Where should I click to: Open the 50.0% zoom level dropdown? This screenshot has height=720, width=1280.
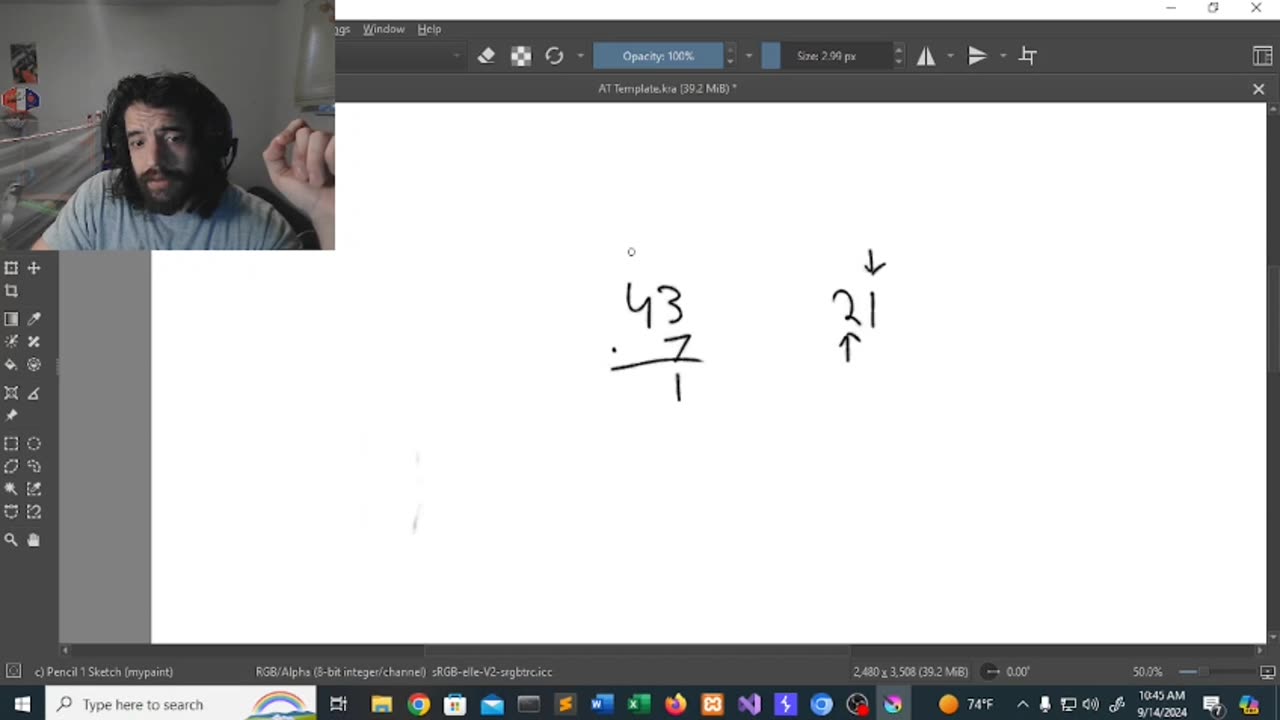tap(1148, 672)
